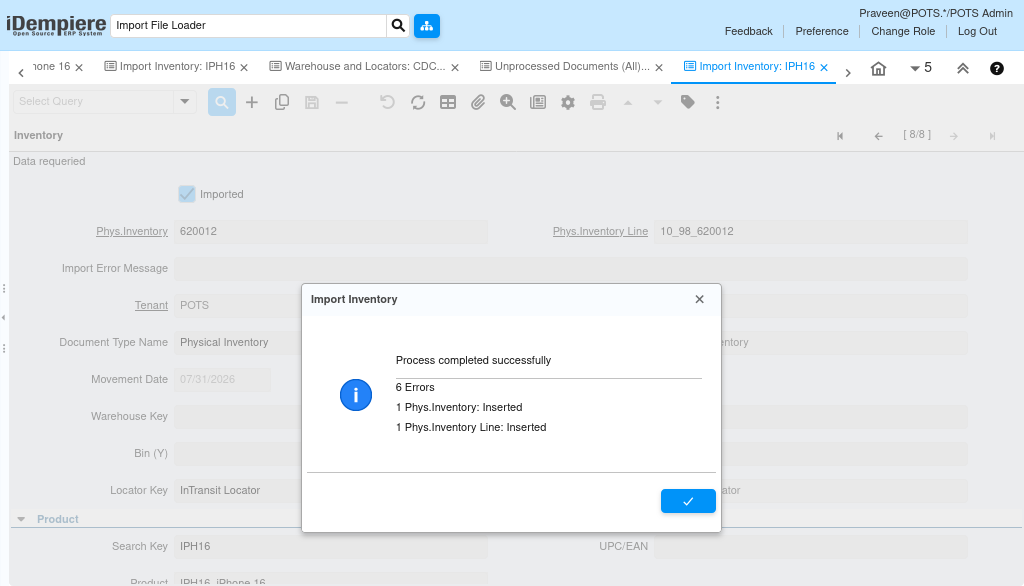Click the Feedback link
Screen dimensions: 1024x586
click(748, 31)
